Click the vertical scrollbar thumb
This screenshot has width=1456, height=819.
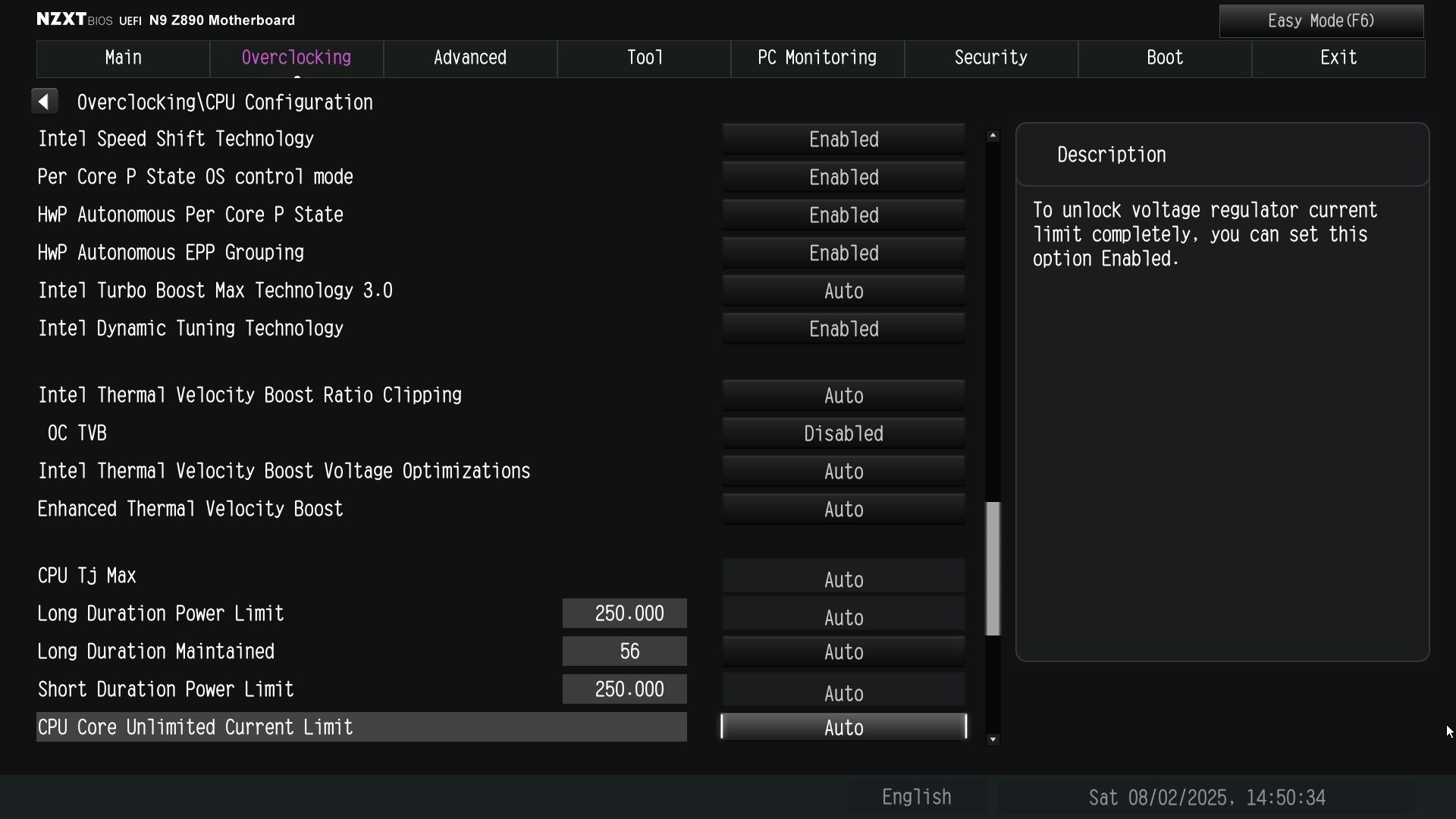(x=993, y=569)
